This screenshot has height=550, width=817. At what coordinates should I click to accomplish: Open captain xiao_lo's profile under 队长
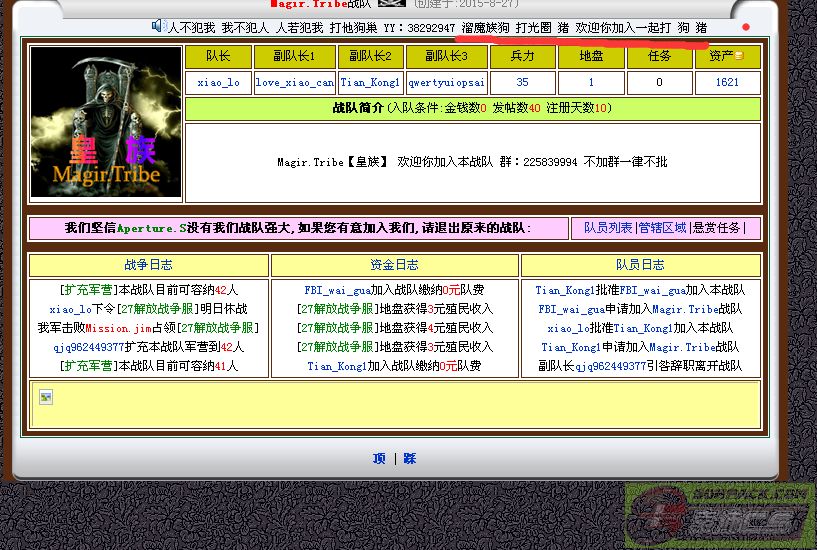click(218, 83)
